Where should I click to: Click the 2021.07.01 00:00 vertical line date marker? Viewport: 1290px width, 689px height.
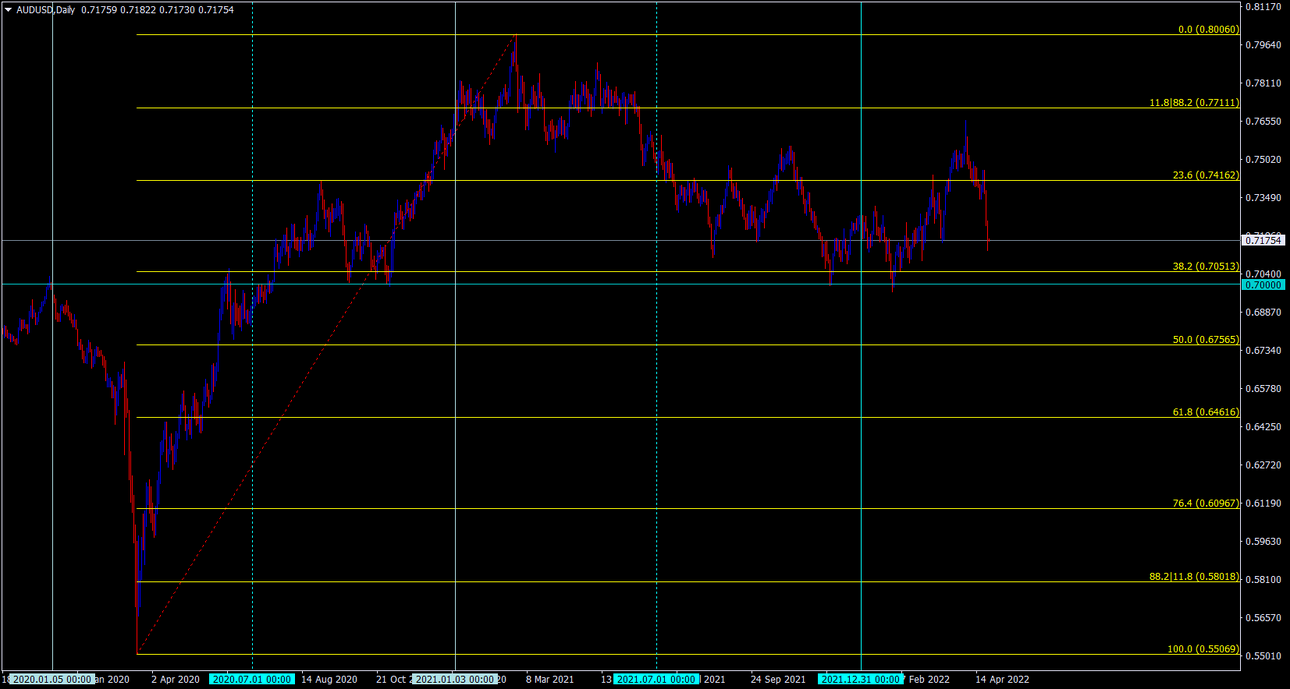pyautogui.click(x=657, y=680)
